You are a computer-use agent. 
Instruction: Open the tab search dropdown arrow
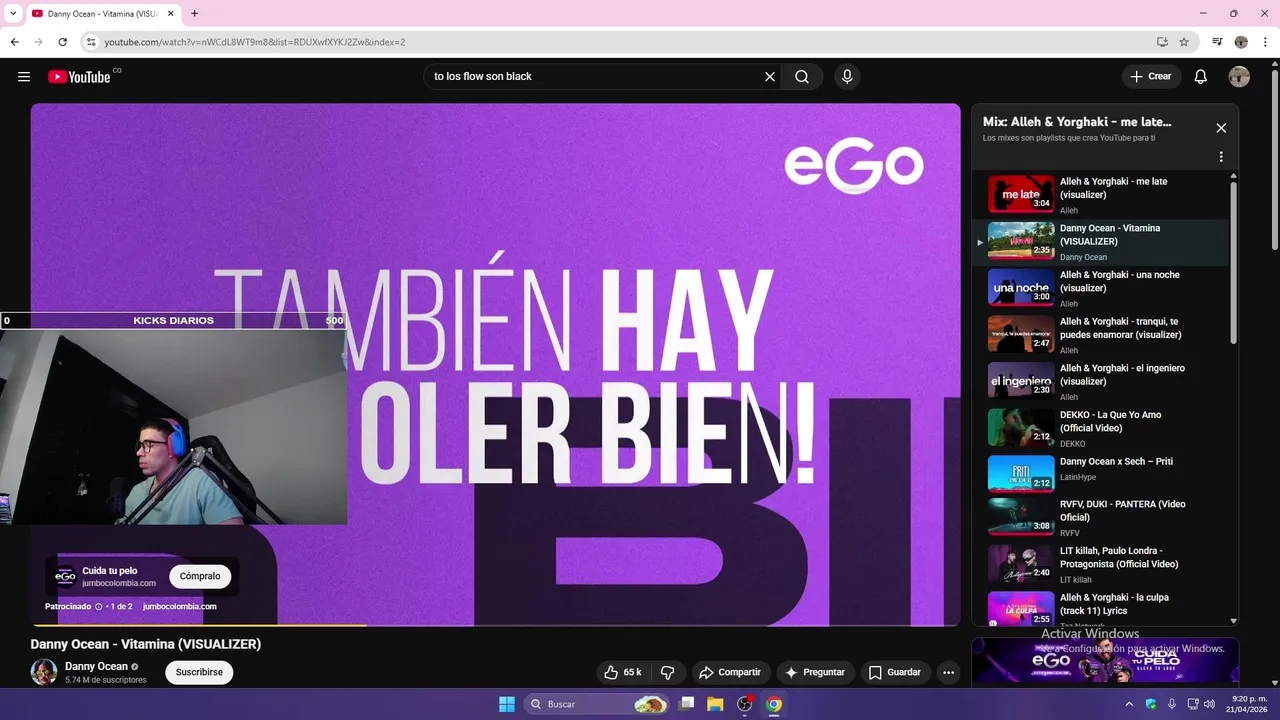13,14
